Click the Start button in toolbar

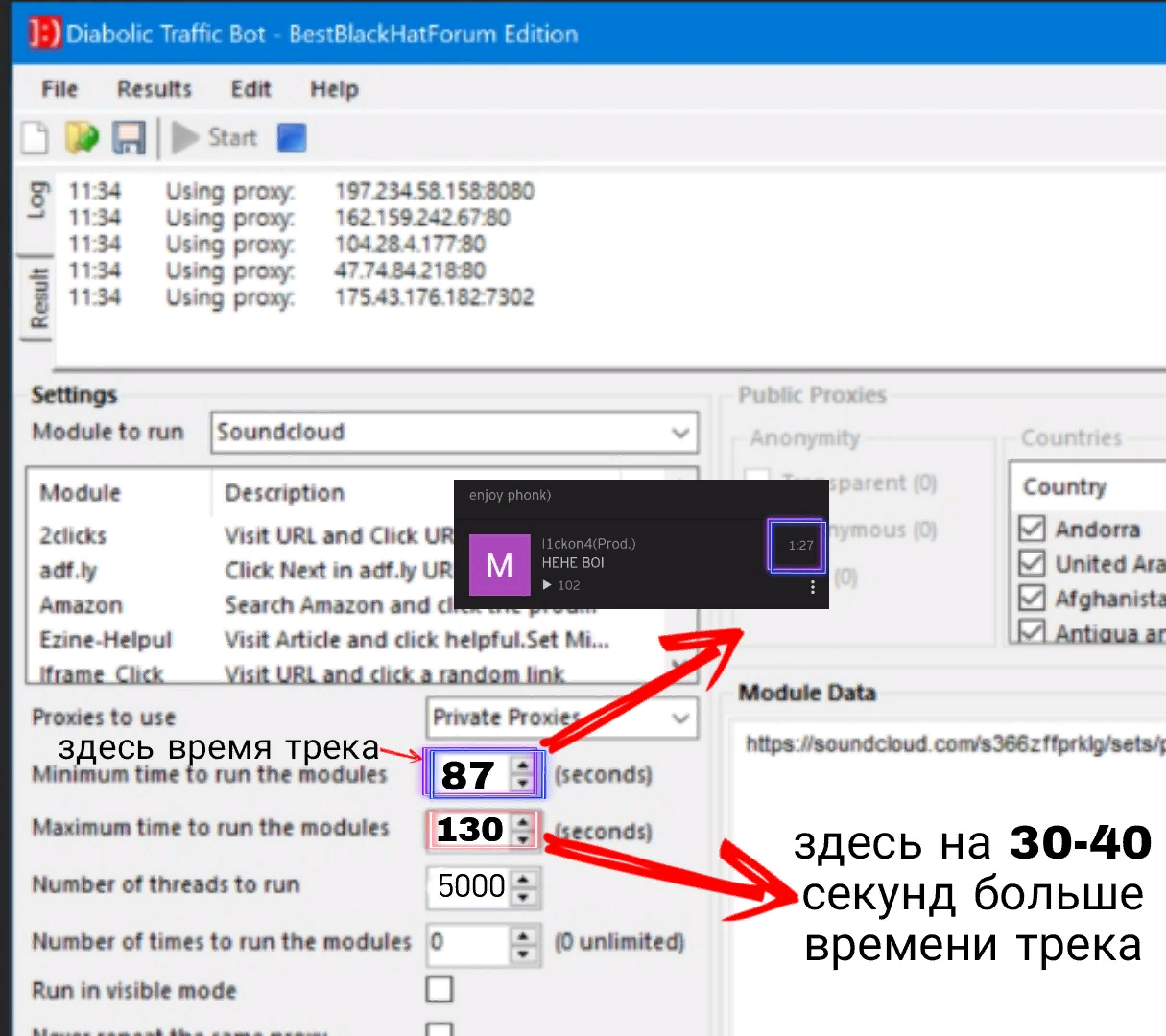214,137
